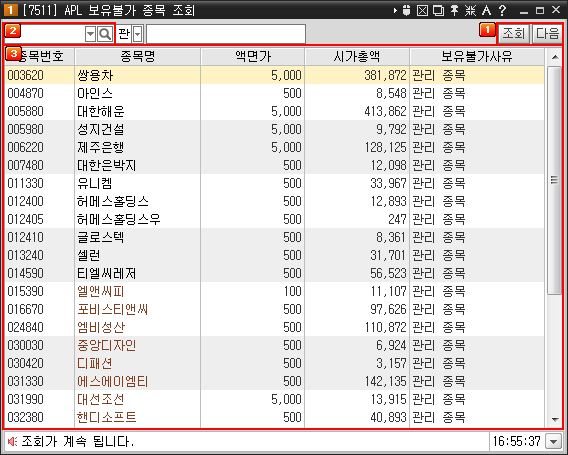Sort by 종목명 column header
Image resolution: width=568 pixels, height=455 pixels.
(138, 57)
